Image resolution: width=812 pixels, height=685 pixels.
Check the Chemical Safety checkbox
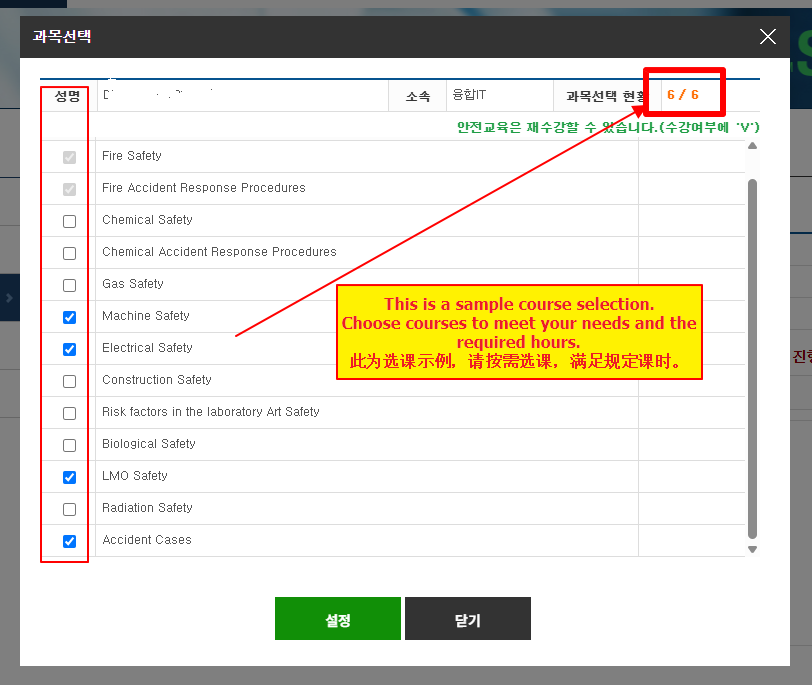[x=69, y=222]
